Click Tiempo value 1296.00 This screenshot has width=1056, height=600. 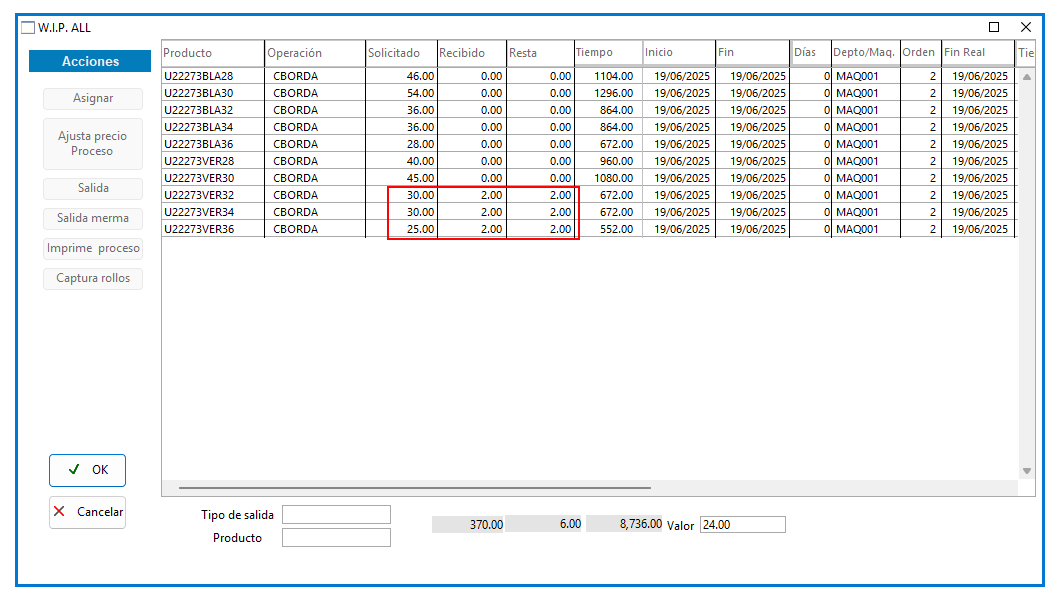coord(614,93)
